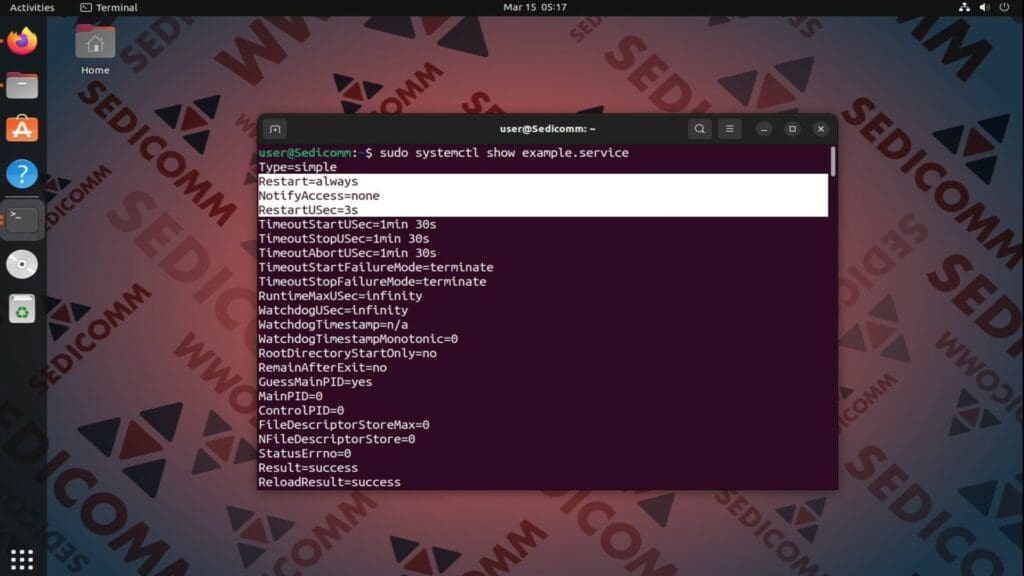Click the GuessMainPID=yes line
Screen dimensions: 1024x576
pos(315,382)
